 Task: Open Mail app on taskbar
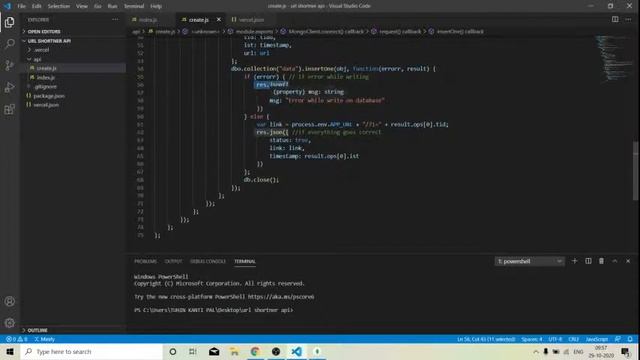[214, 351]
